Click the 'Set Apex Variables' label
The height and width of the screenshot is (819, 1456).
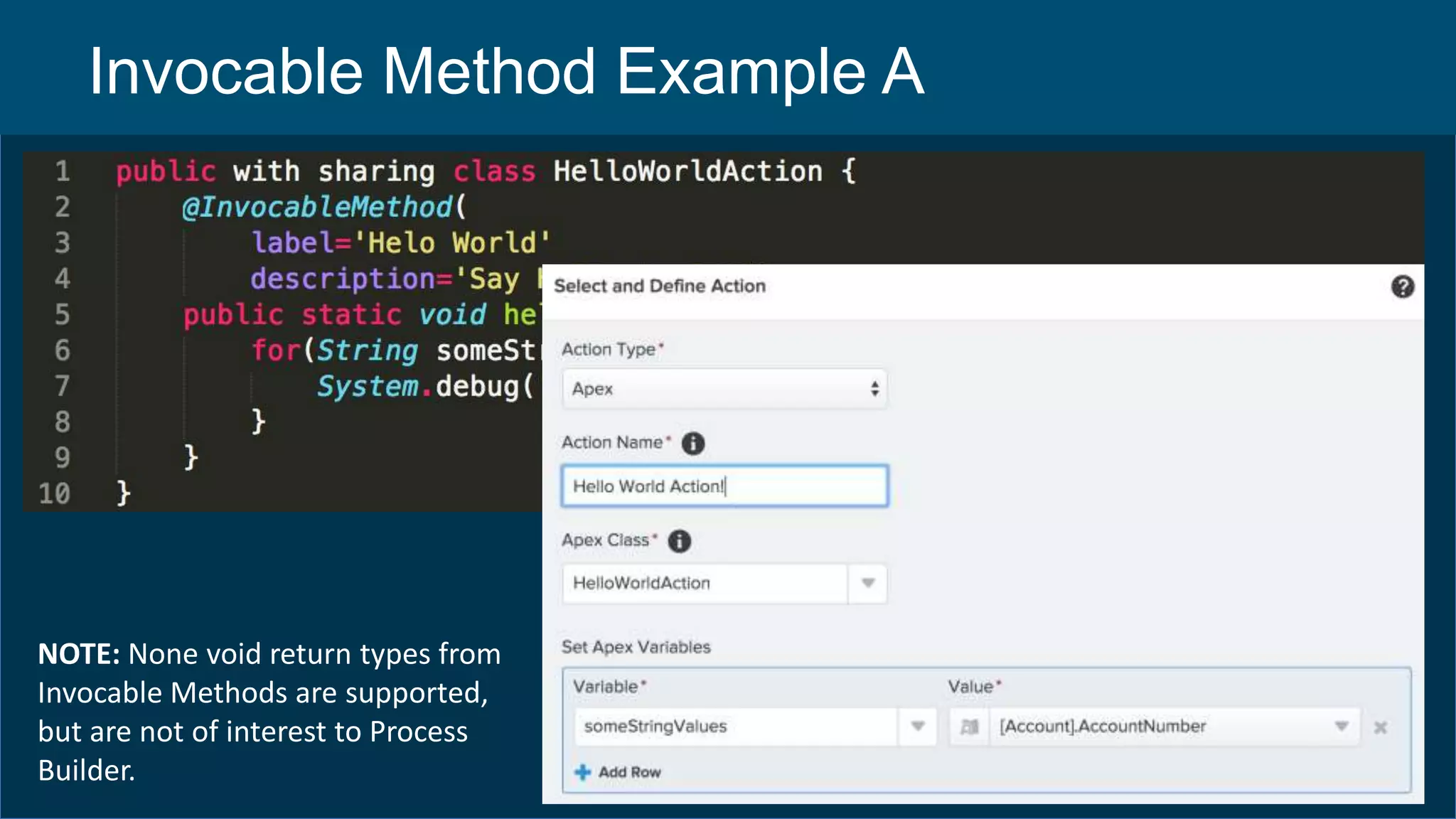point(636,647)
